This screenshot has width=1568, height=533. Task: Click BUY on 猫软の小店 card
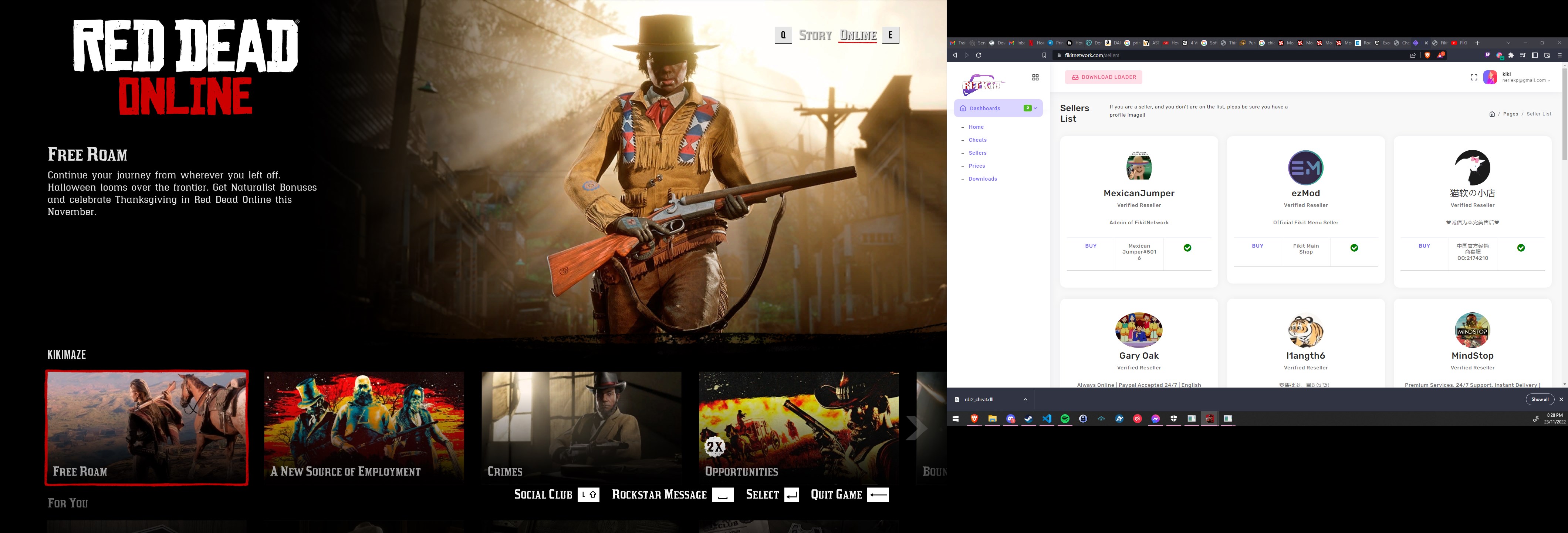[x=1425, y=246]
